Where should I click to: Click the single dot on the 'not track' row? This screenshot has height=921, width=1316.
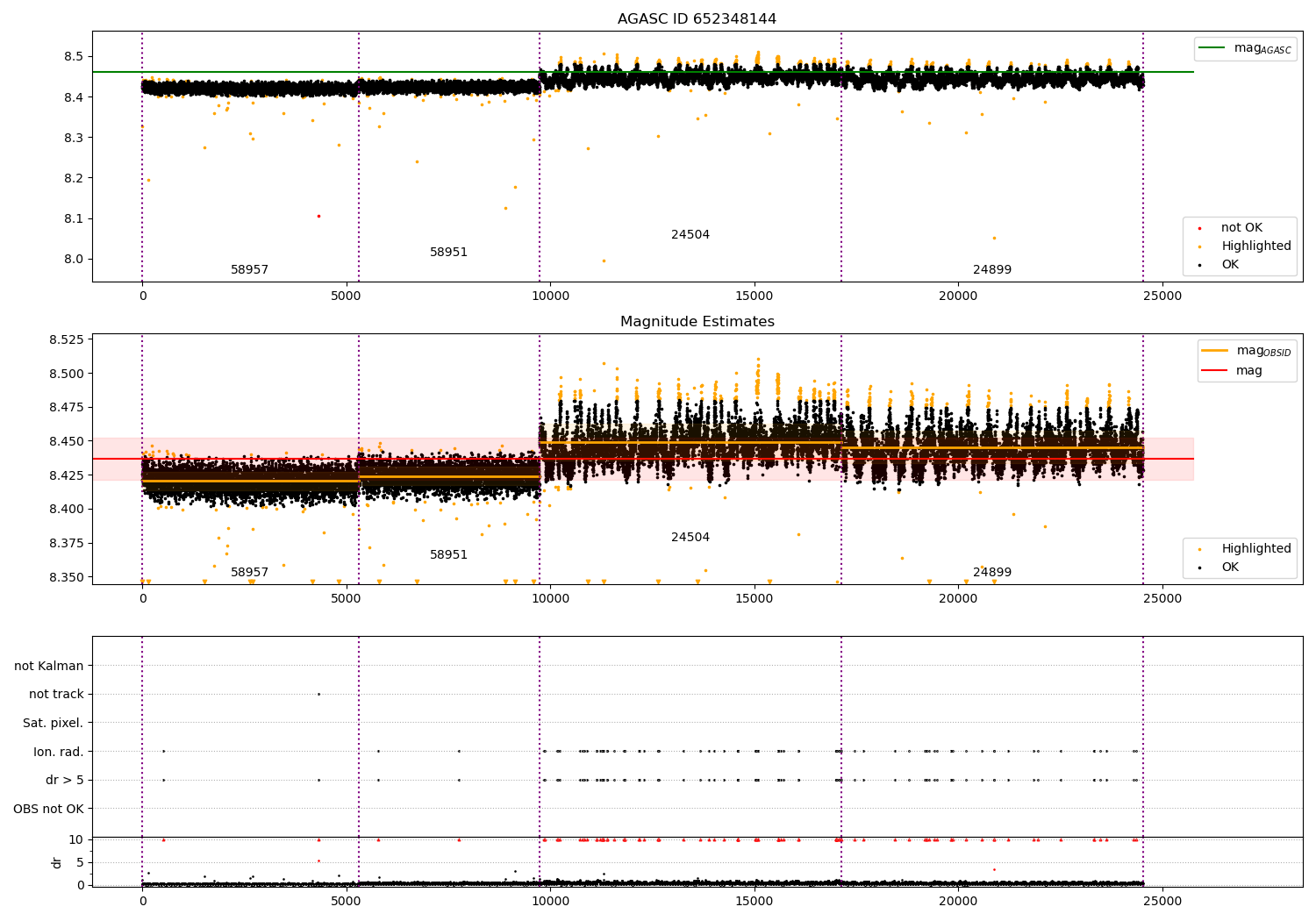(x=318, y=694)
